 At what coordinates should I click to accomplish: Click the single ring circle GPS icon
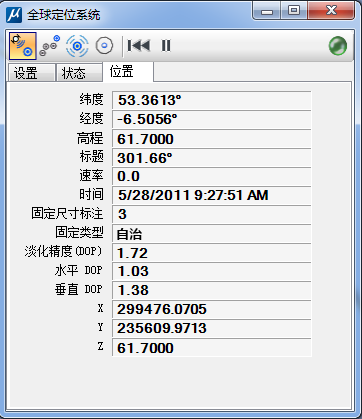pyautogui.click(x=104, y=46)
